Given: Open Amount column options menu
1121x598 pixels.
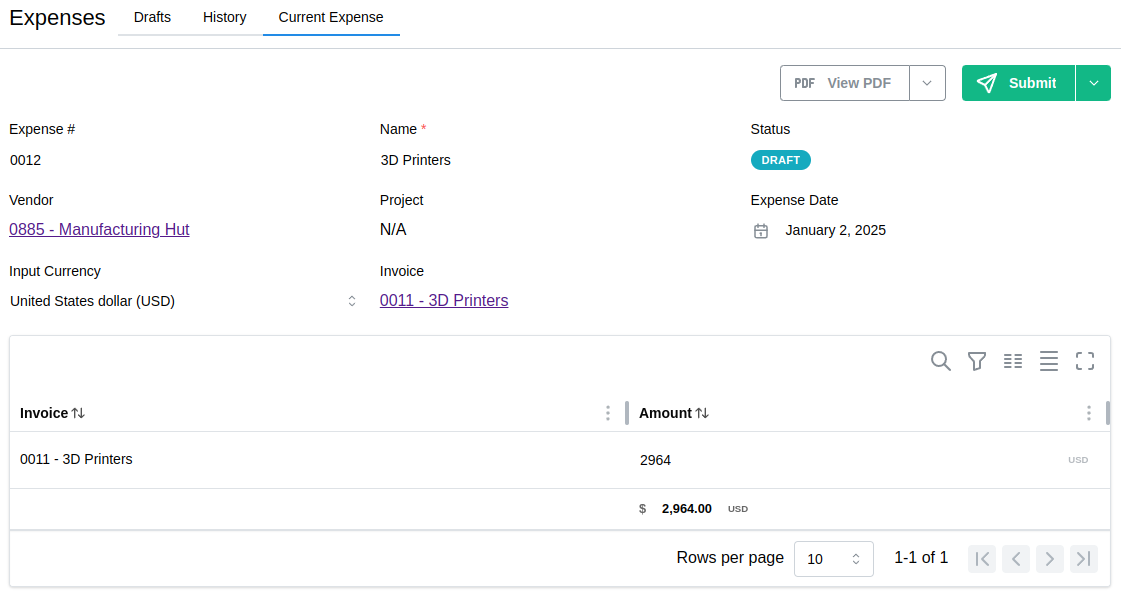Looking at the screenshot, I should tap(1088, 413).
